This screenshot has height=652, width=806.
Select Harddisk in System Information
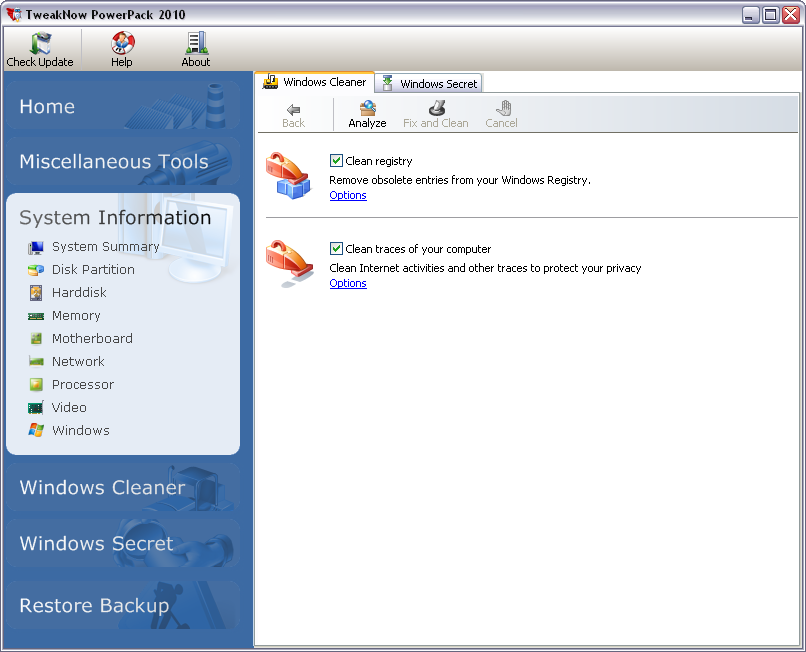(x=79, y=293)
